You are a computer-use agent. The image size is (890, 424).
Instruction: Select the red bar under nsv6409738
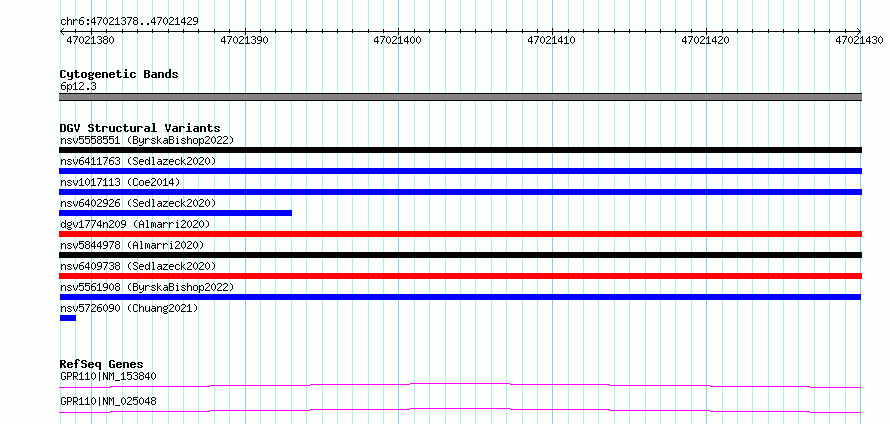[x=460, y=276]
